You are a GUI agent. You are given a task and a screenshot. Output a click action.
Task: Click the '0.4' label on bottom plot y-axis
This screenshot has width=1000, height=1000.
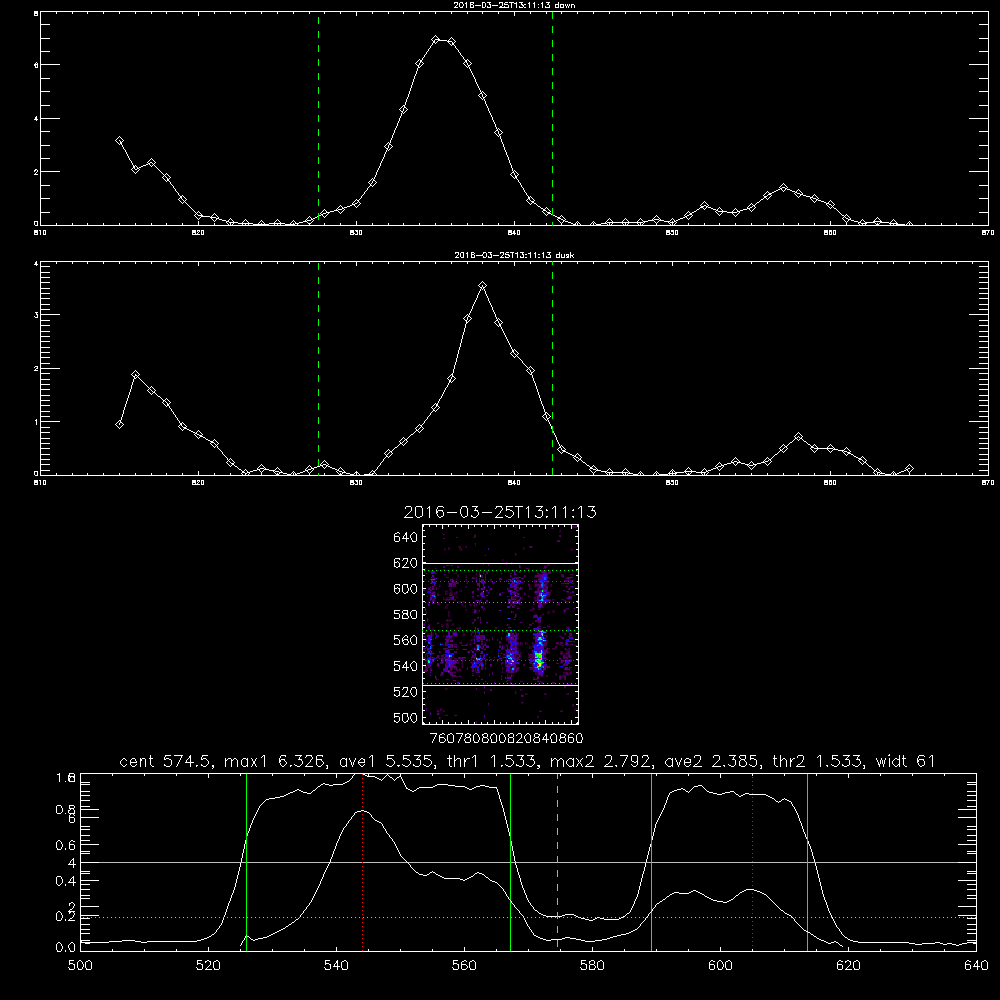(x=66, y=881)
